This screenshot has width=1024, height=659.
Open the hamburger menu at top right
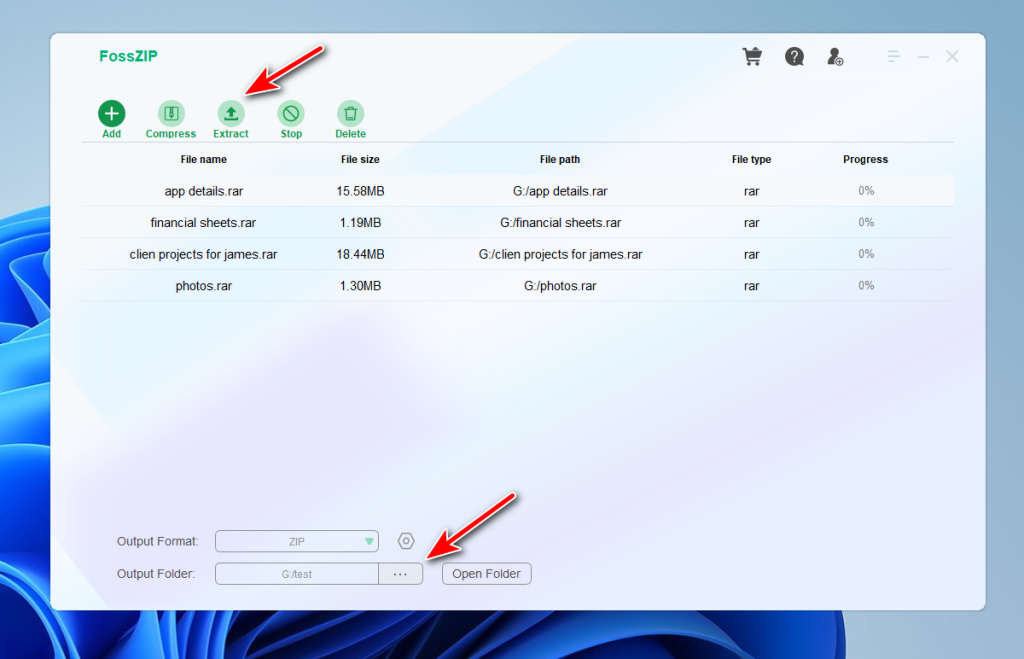point(893,56)
